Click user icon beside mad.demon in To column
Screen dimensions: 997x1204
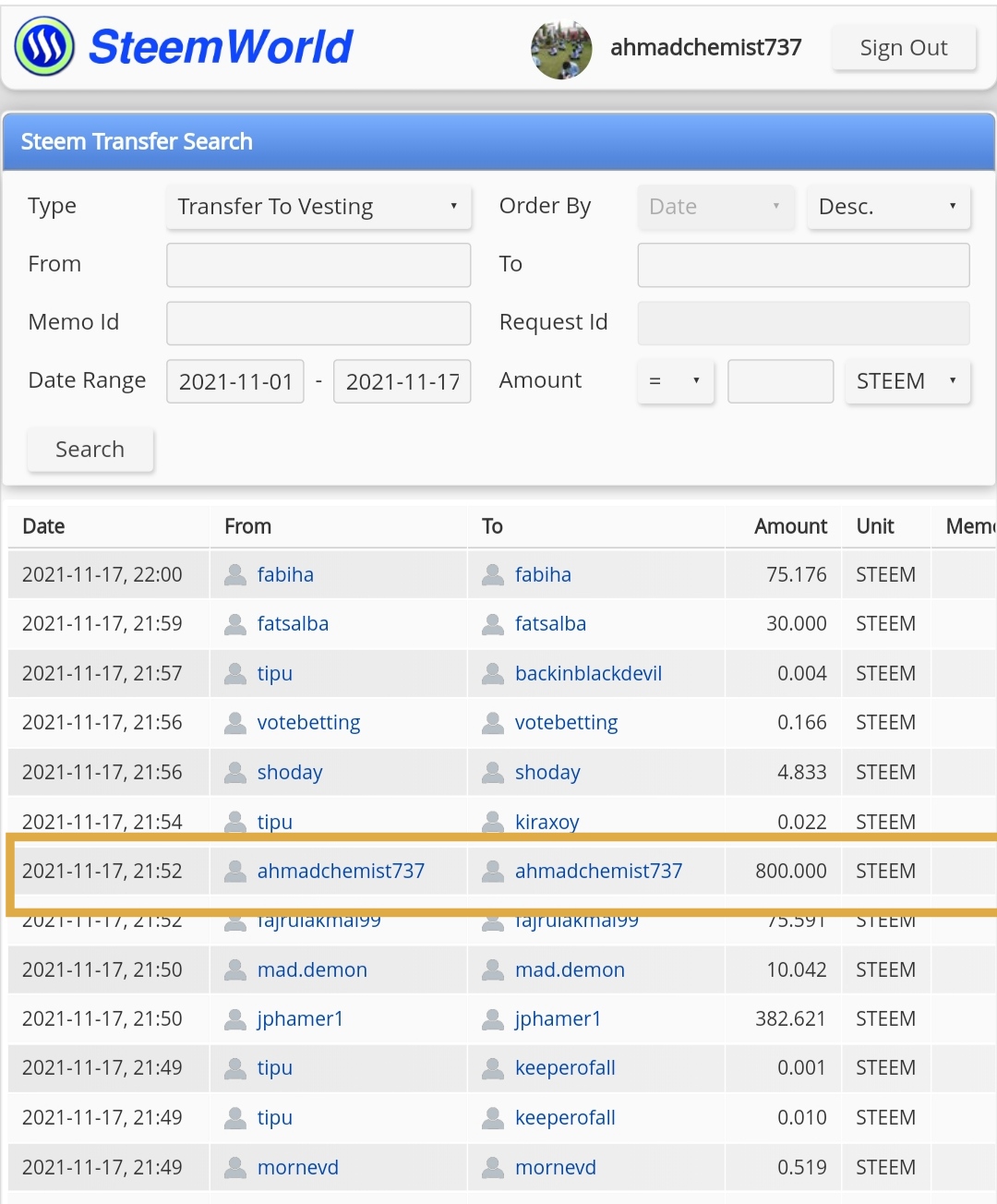[x=493, y=969]
